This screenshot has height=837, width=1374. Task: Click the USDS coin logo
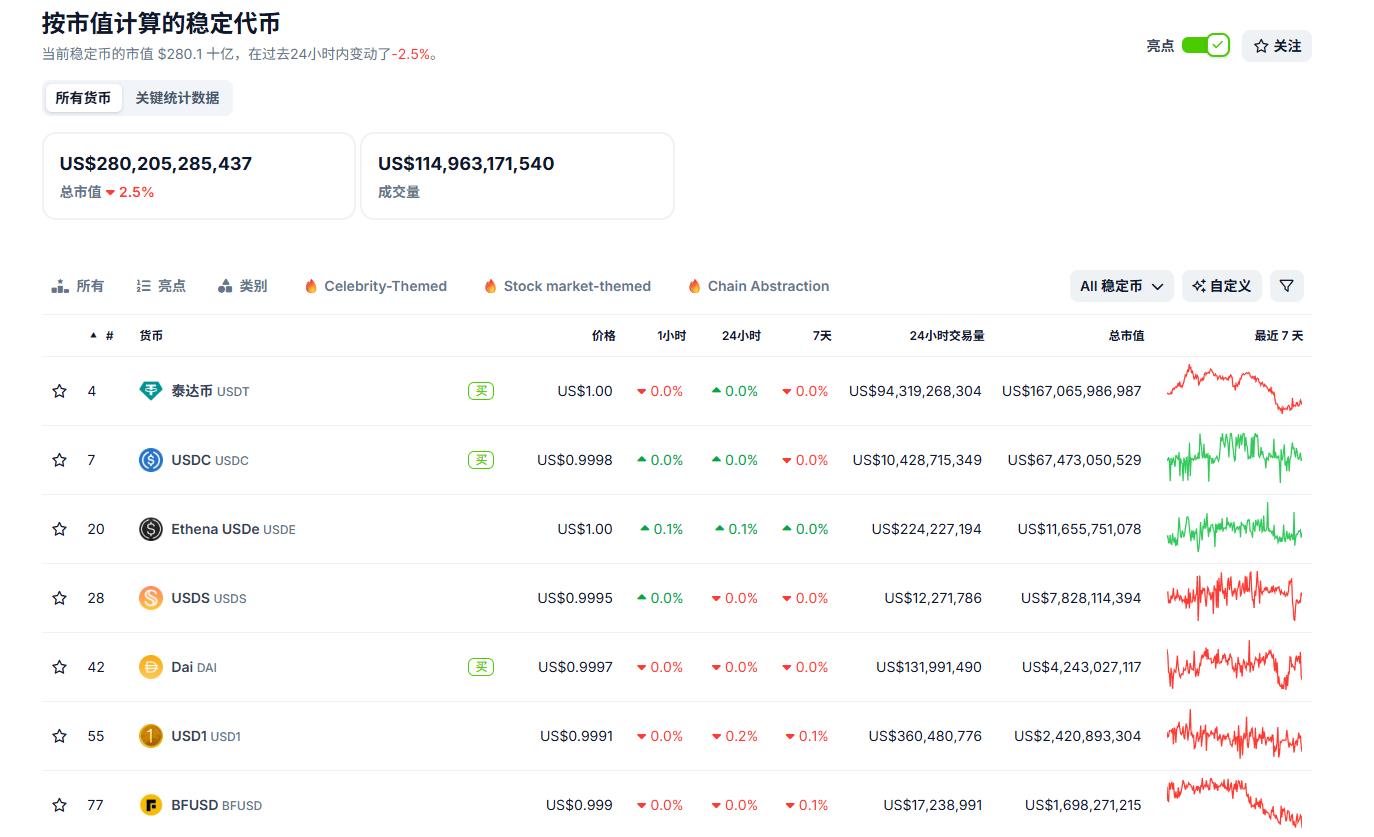(x=150, y=598)
